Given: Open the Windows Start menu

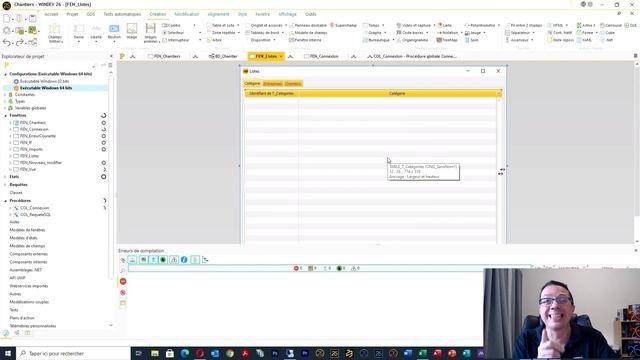Looking at the screenshot, I should coord(8,353).
